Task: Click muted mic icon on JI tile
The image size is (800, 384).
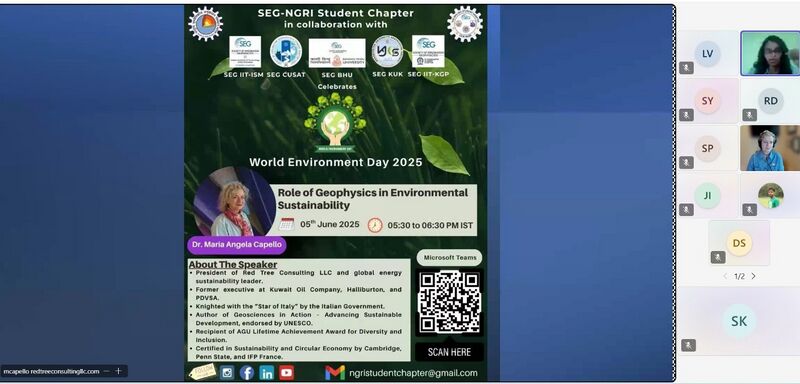Action: (x=686, y=210)
